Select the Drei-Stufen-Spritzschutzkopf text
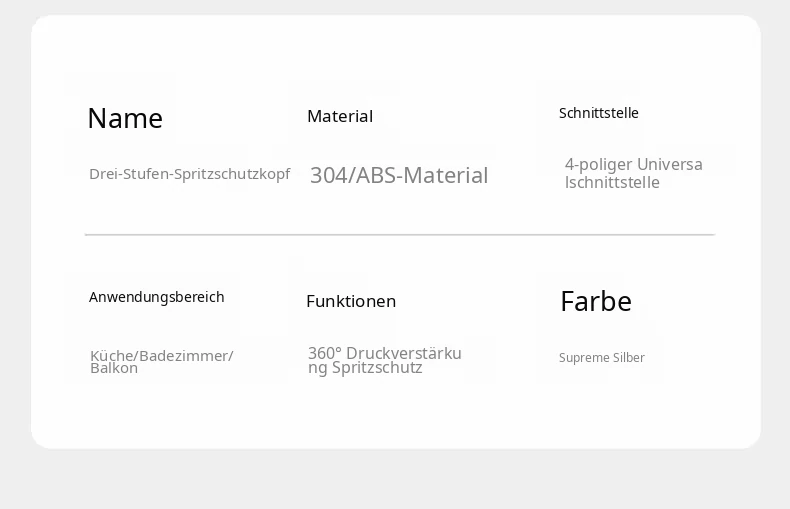Image resolution: width=790 pixels, height=509 pixels. pos(190,174)
